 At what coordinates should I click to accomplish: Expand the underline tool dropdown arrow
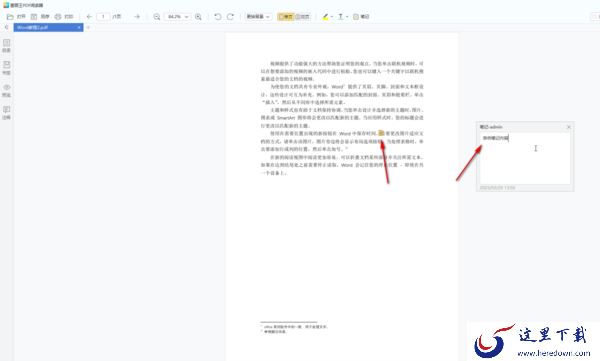pyautogui.click(x=347, y=16)
